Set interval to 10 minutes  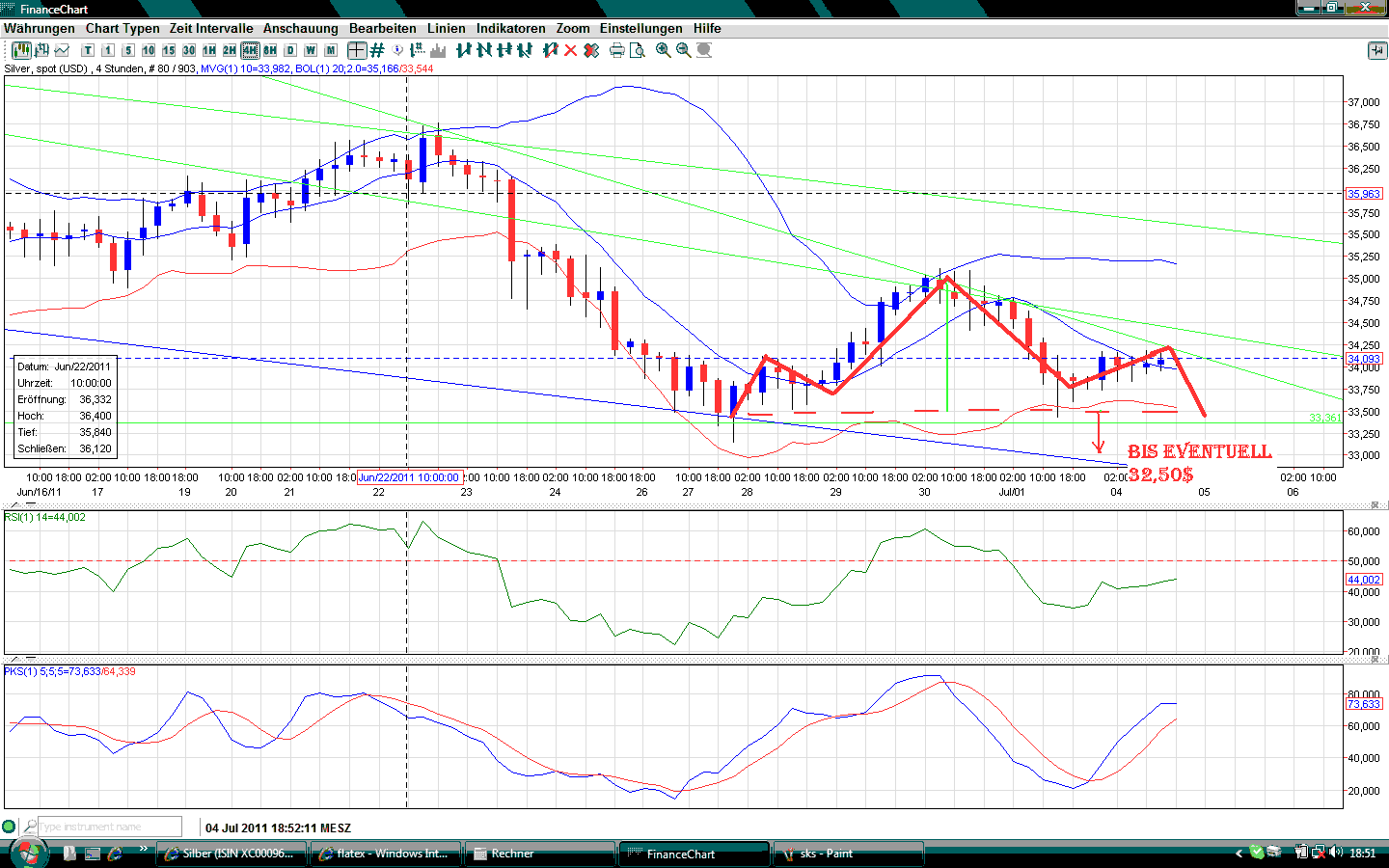click(x=149, y=50)
